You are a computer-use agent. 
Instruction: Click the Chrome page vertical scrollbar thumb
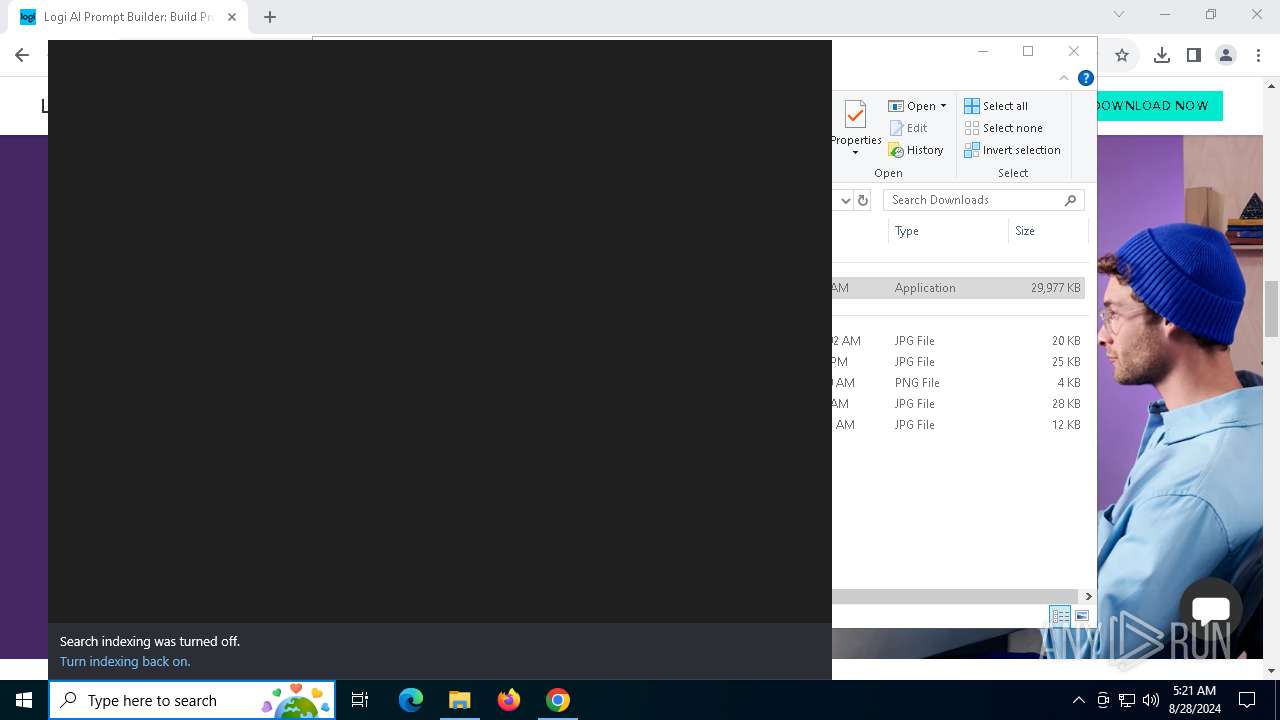pyautogui.click(x=1272, y=308)
